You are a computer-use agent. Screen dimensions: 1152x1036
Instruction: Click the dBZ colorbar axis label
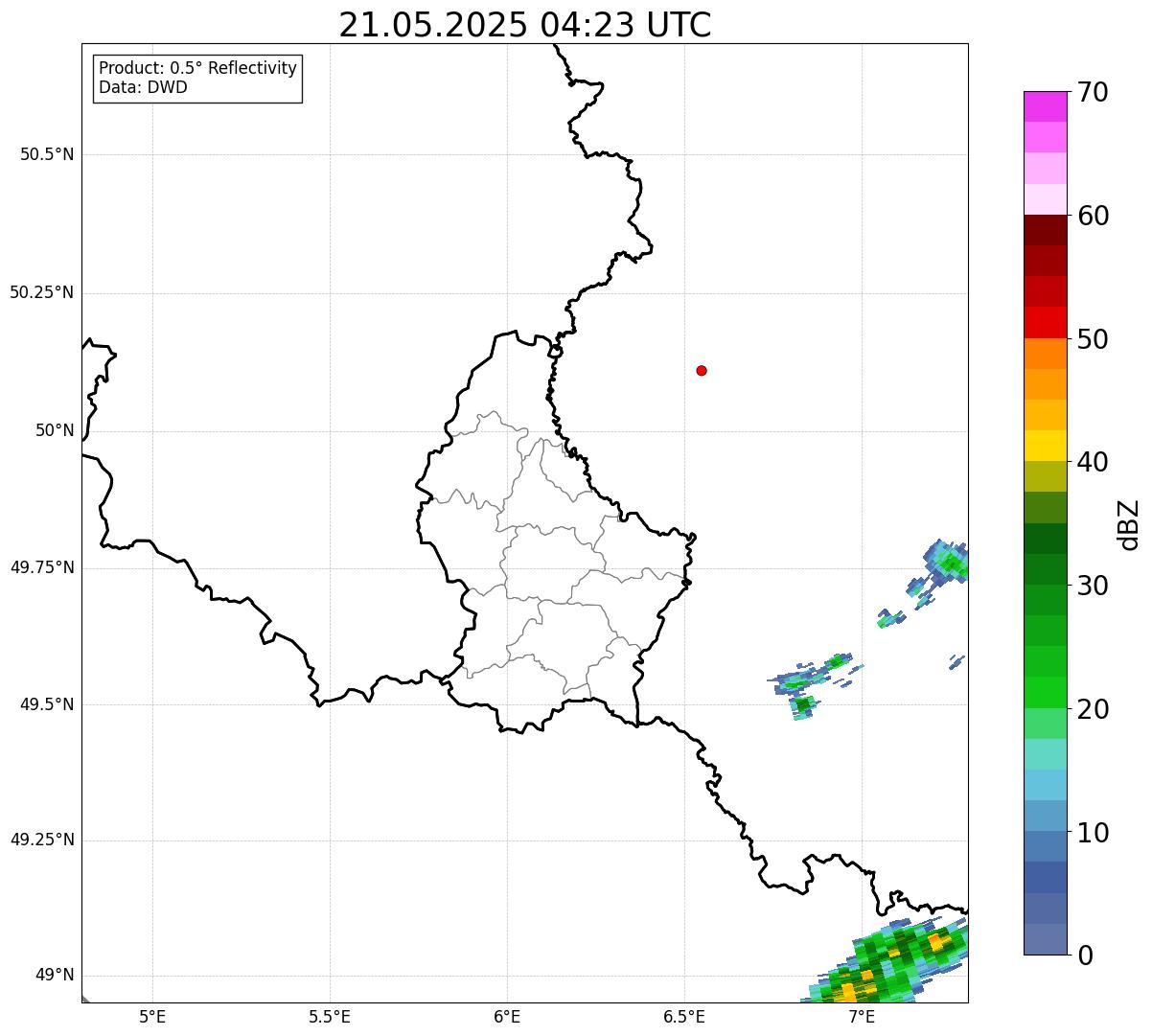point(1129,524)
